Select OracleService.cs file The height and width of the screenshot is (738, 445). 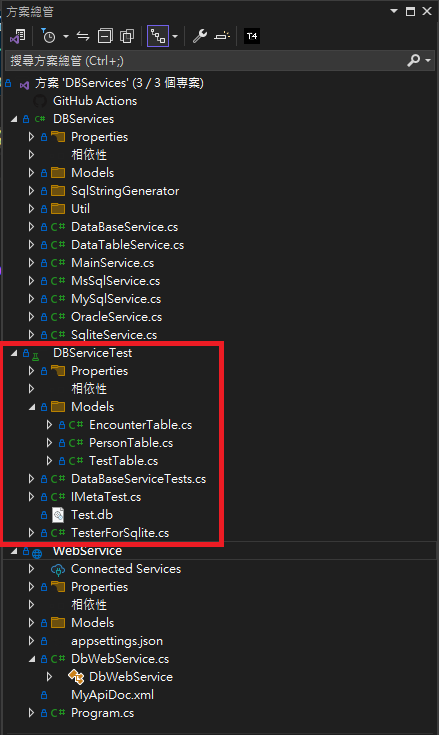pos(116,317)
